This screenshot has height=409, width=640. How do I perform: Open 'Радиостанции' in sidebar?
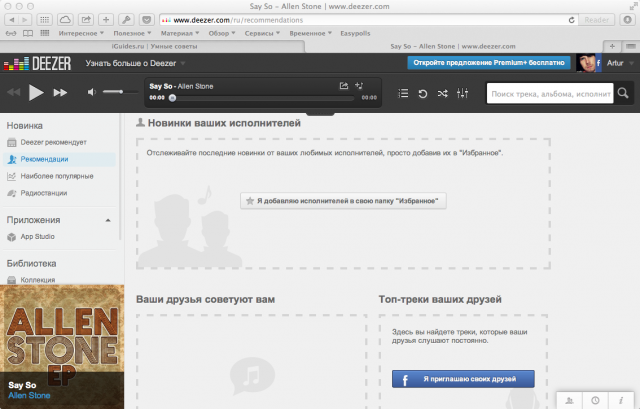tap(44, 193)
